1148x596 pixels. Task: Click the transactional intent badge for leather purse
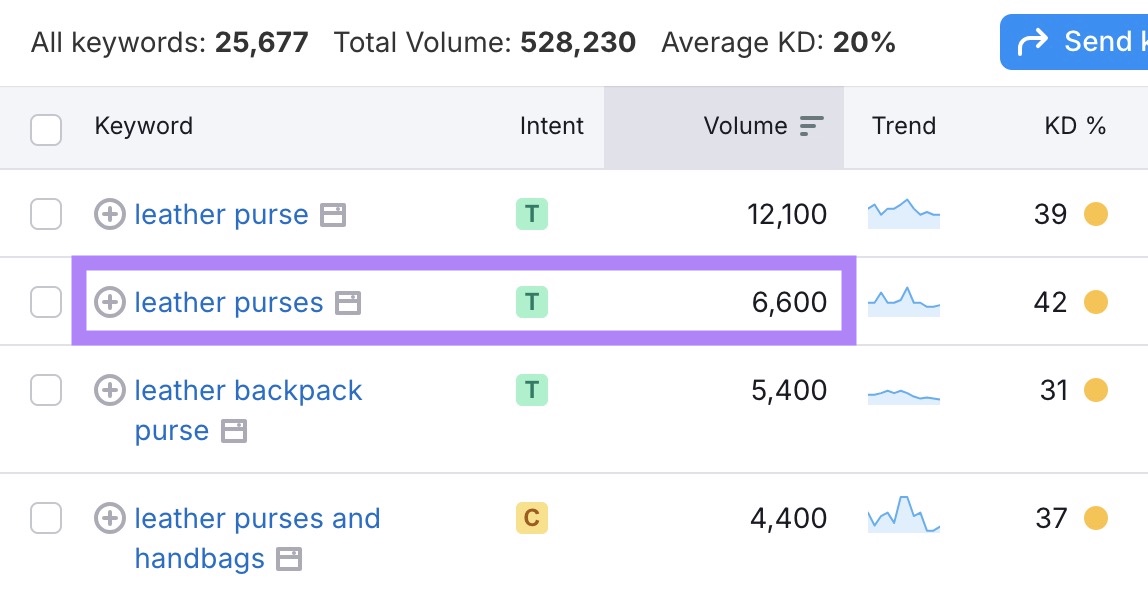click(531, 214)
